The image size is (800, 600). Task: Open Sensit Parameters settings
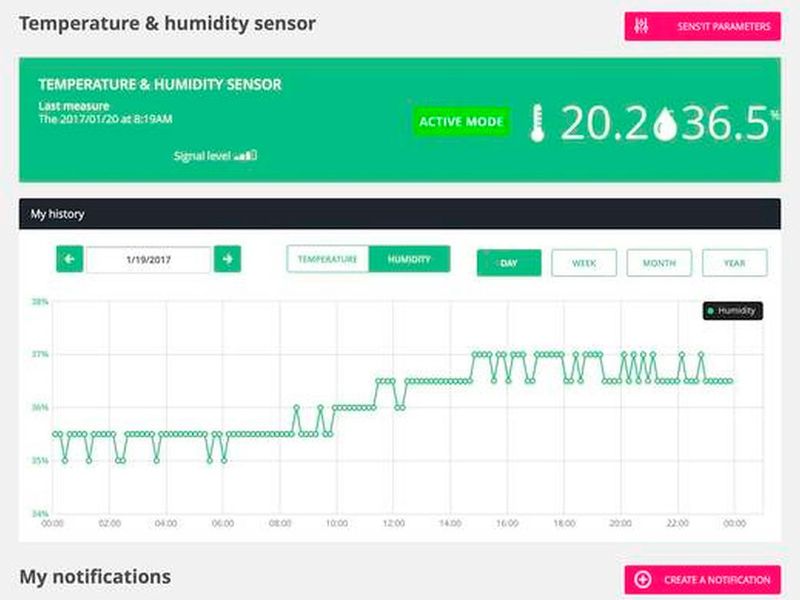702,26
